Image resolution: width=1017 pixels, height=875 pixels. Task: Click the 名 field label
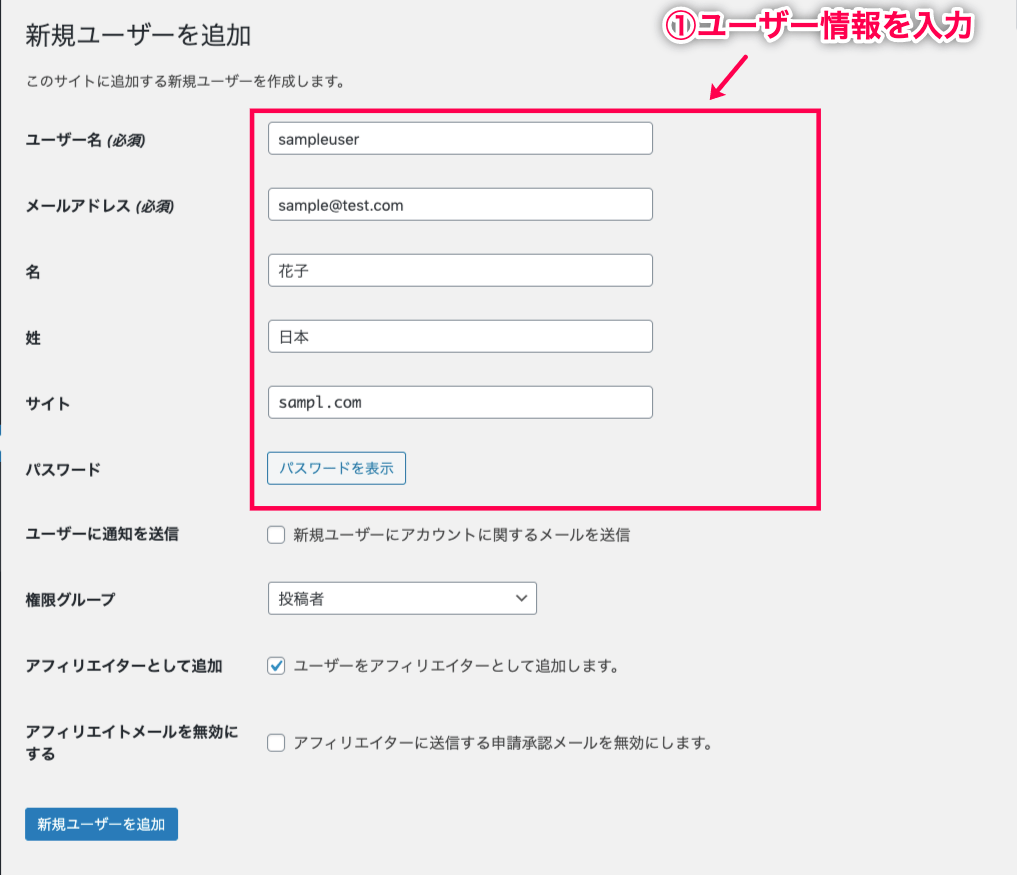(x=33, y=272)
